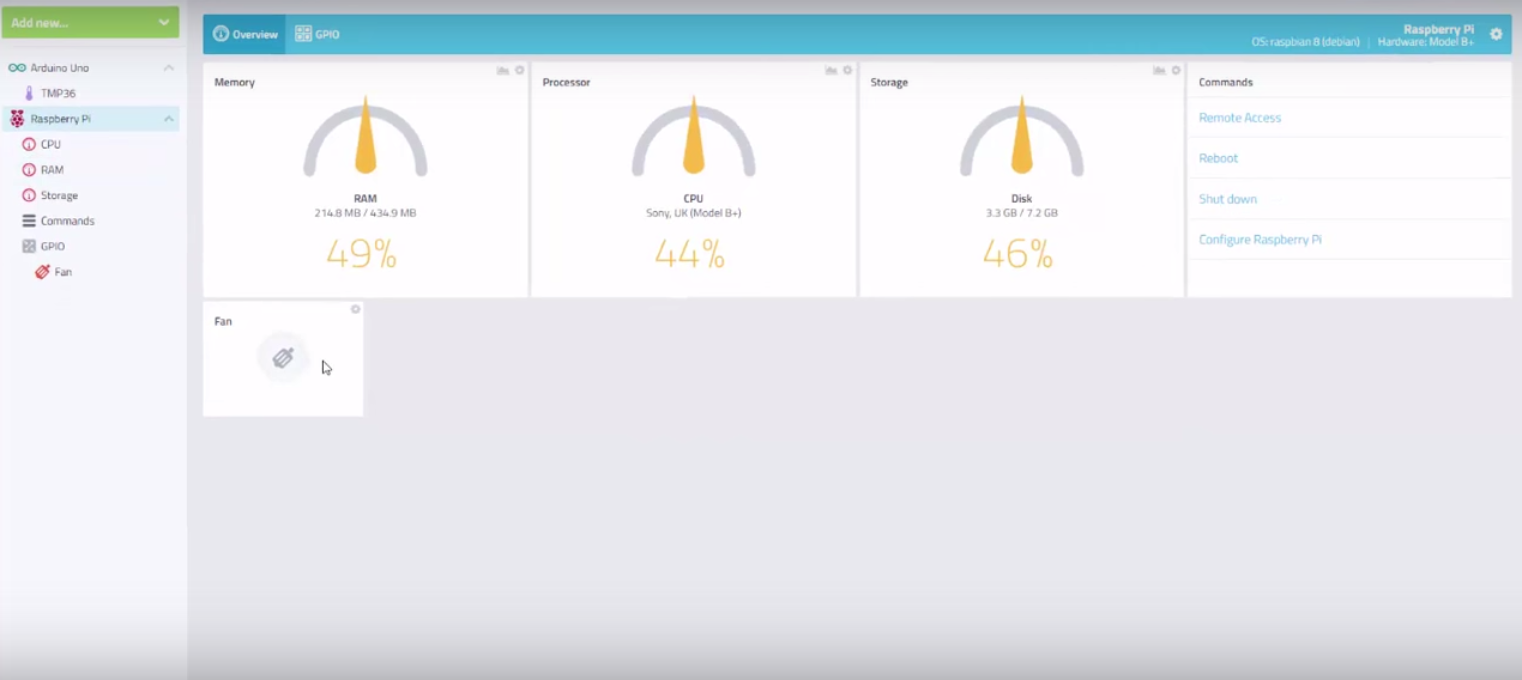Viewport: 1522px width, 680px height.
Task: Open the settings gear on the Processor widget
Action: click(848, 70)
